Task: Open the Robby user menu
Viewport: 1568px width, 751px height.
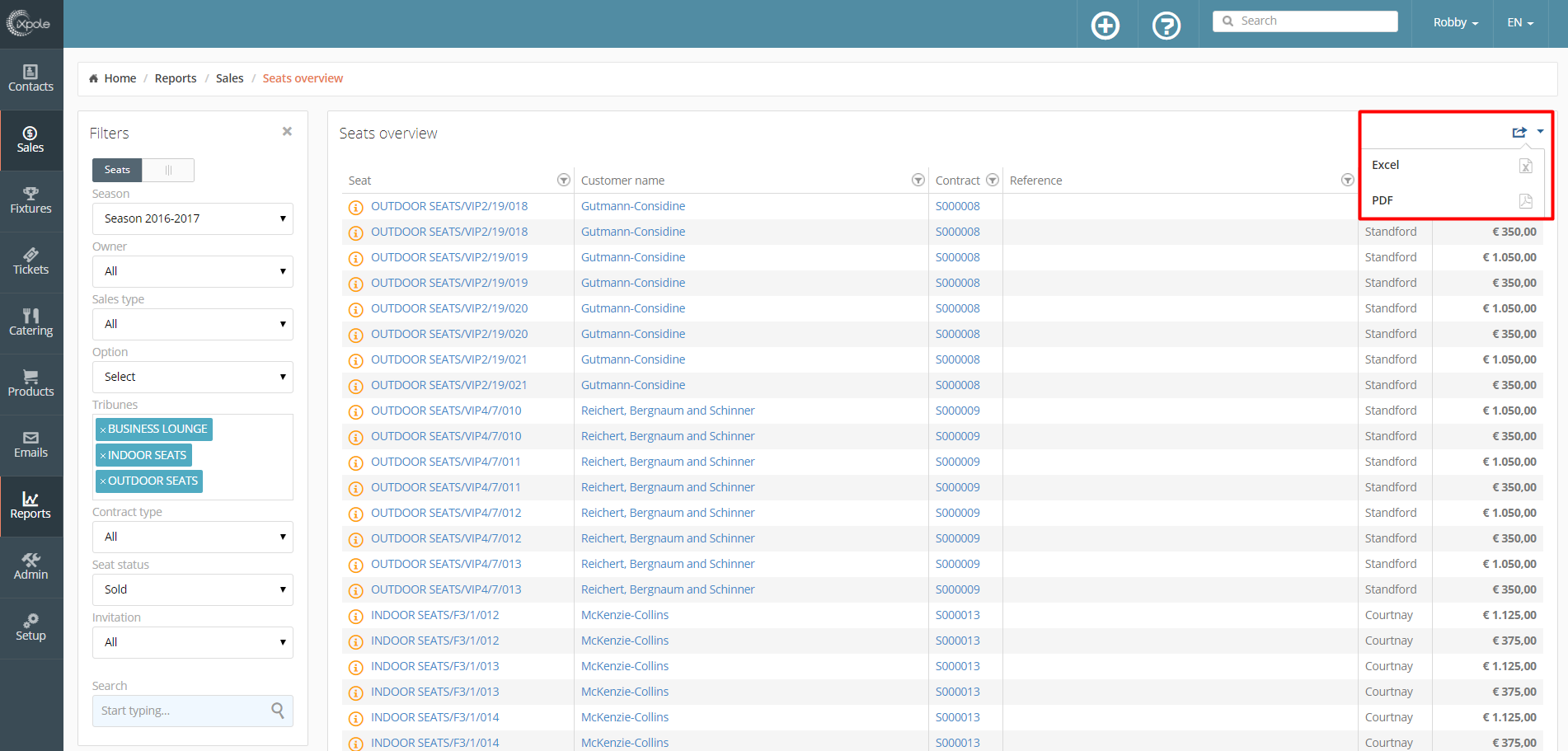Action: pyautogui.click(x=1455, y=23)
